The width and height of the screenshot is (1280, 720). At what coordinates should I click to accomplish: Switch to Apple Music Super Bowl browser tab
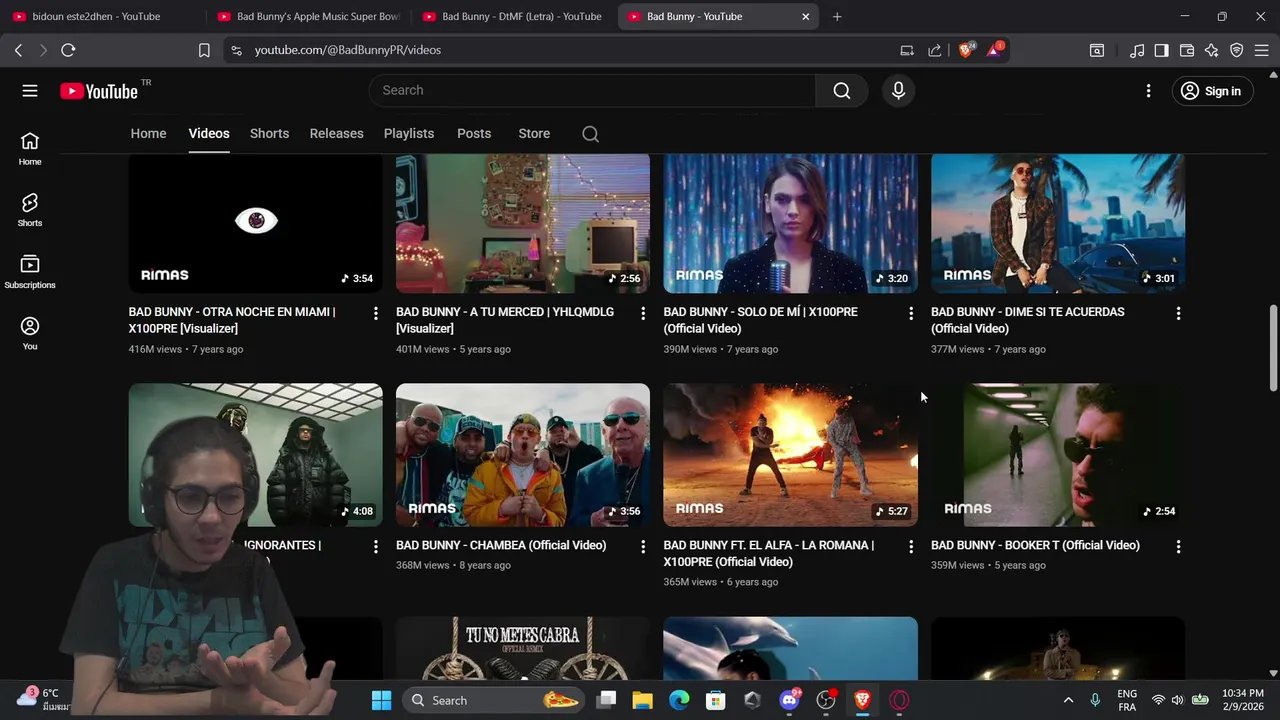(308, 16)
